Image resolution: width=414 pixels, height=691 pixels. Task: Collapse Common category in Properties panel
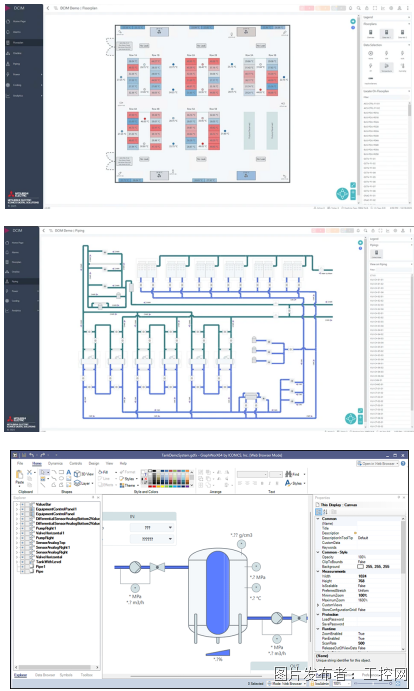318,519
